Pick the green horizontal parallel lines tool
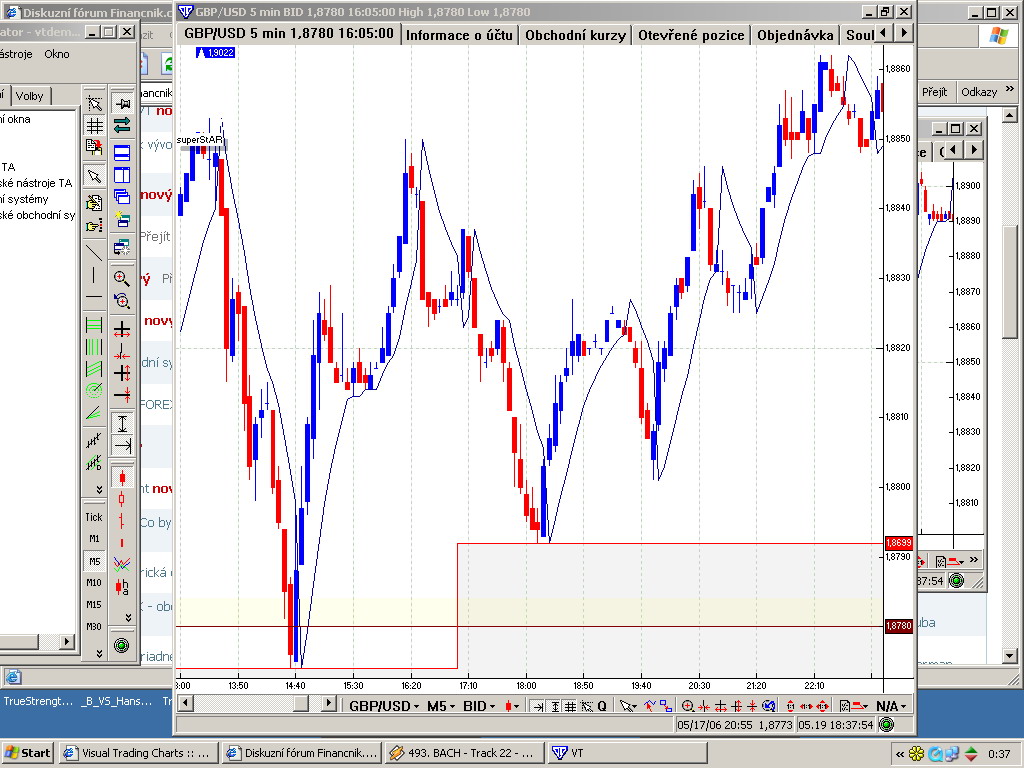1024x768 pixels. coord(94,325)
